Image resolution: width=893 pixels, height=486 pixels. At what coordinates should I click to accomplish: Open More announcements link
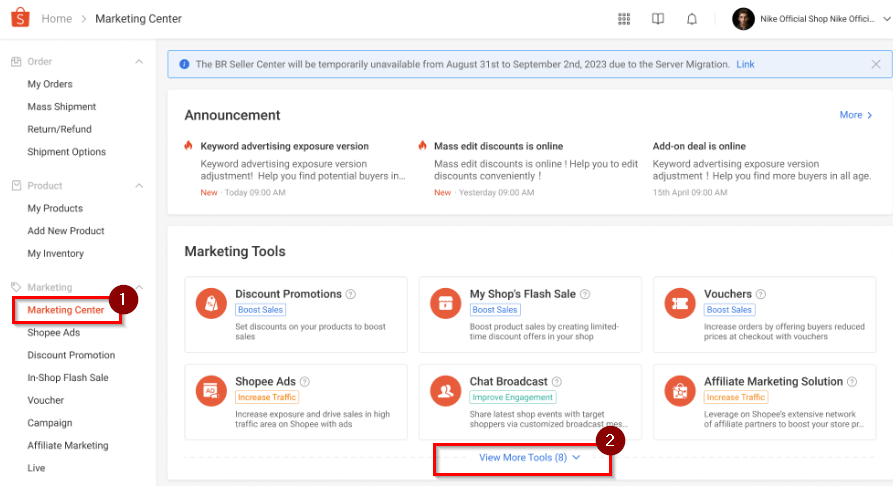[x=856, y=115]
